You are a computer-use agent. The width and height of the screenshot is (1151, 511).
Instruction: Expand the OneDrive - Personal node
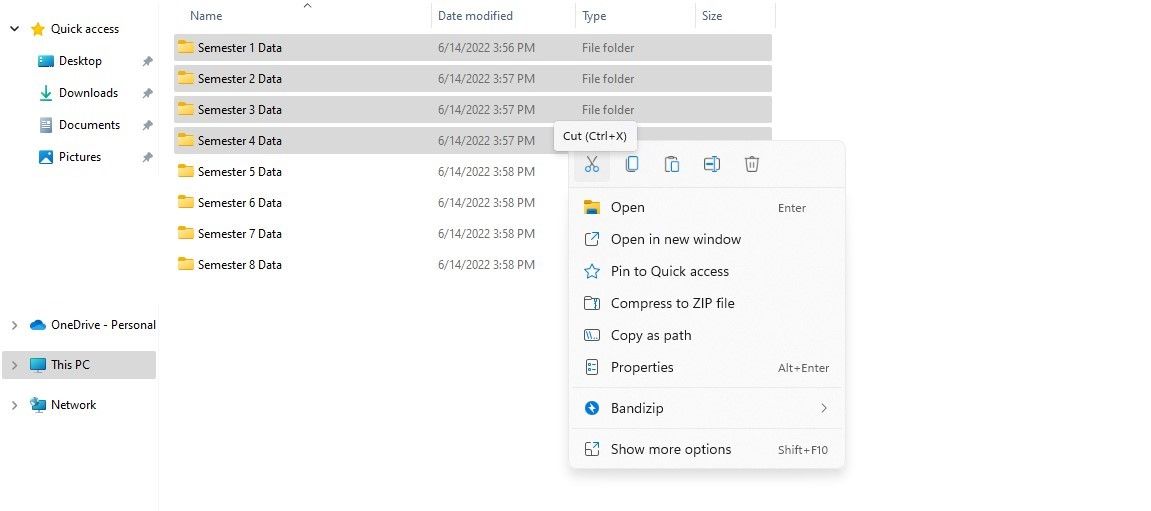pos(14,325)
